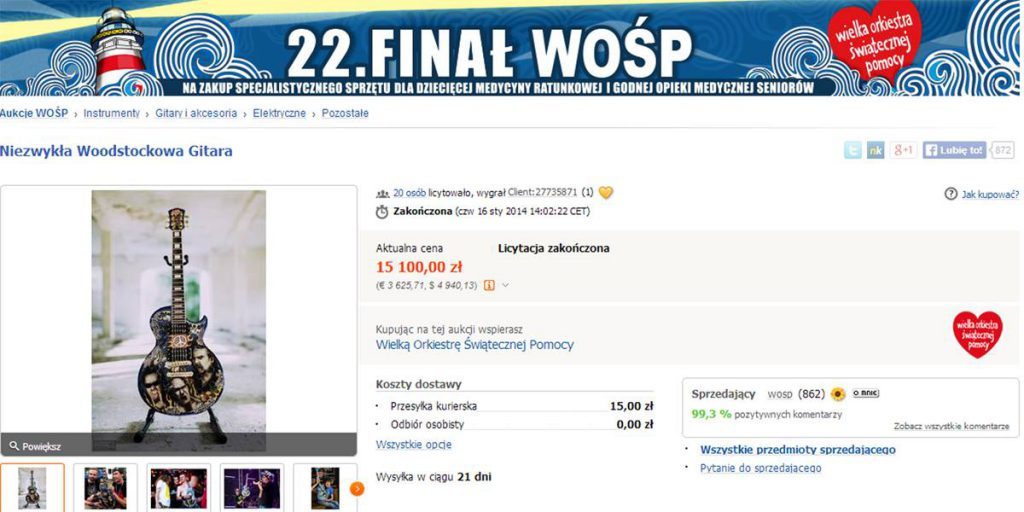Open the Elektryczne breadcrumb category

279,114
